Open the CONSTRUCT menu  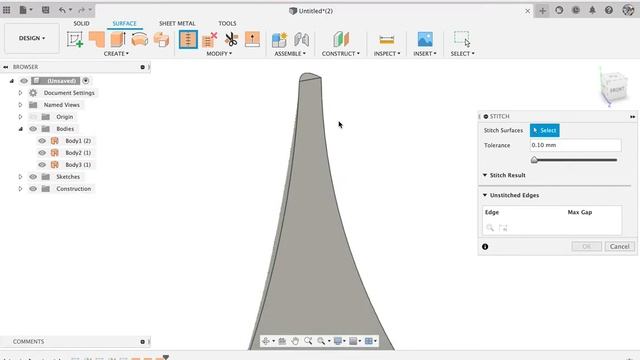point(341,53)
